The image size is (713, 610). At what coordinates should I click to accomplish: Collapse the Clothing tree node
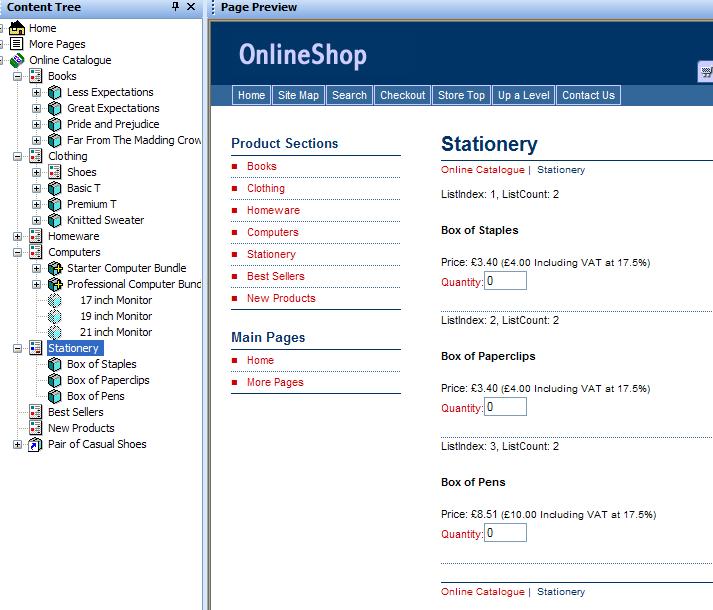18,156
